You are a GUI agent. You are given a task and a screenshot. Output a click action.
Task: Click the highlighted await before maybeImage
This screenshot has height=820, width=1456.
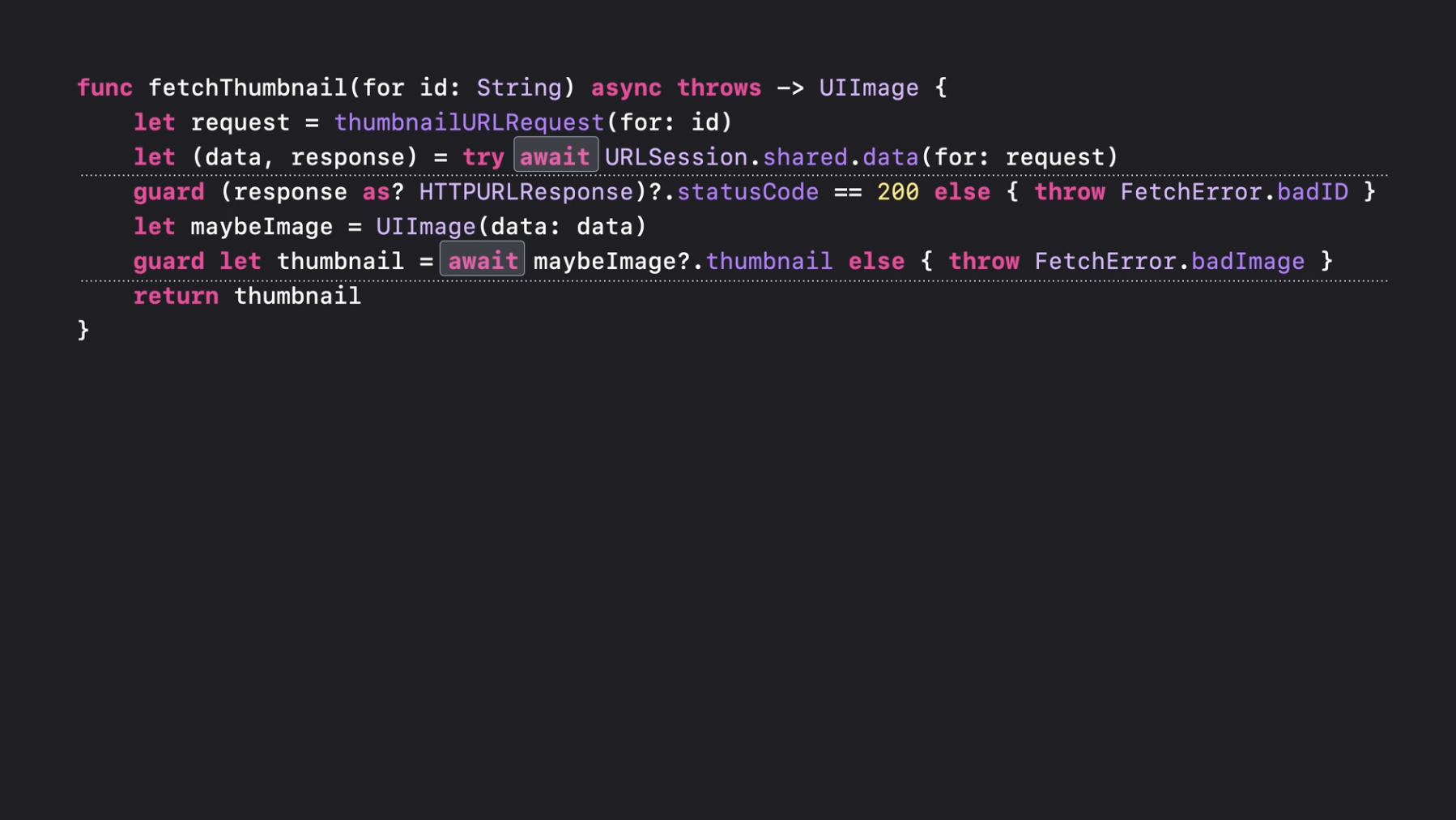(x=483, y=259)
